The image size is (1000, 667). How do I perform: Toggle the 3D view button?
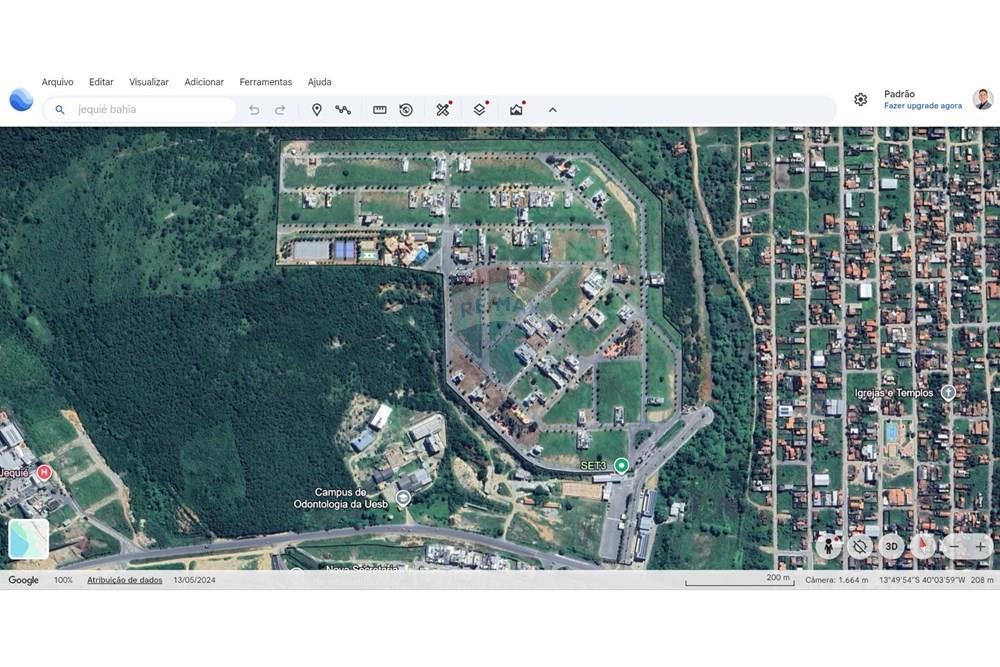[x=891, y=546]
